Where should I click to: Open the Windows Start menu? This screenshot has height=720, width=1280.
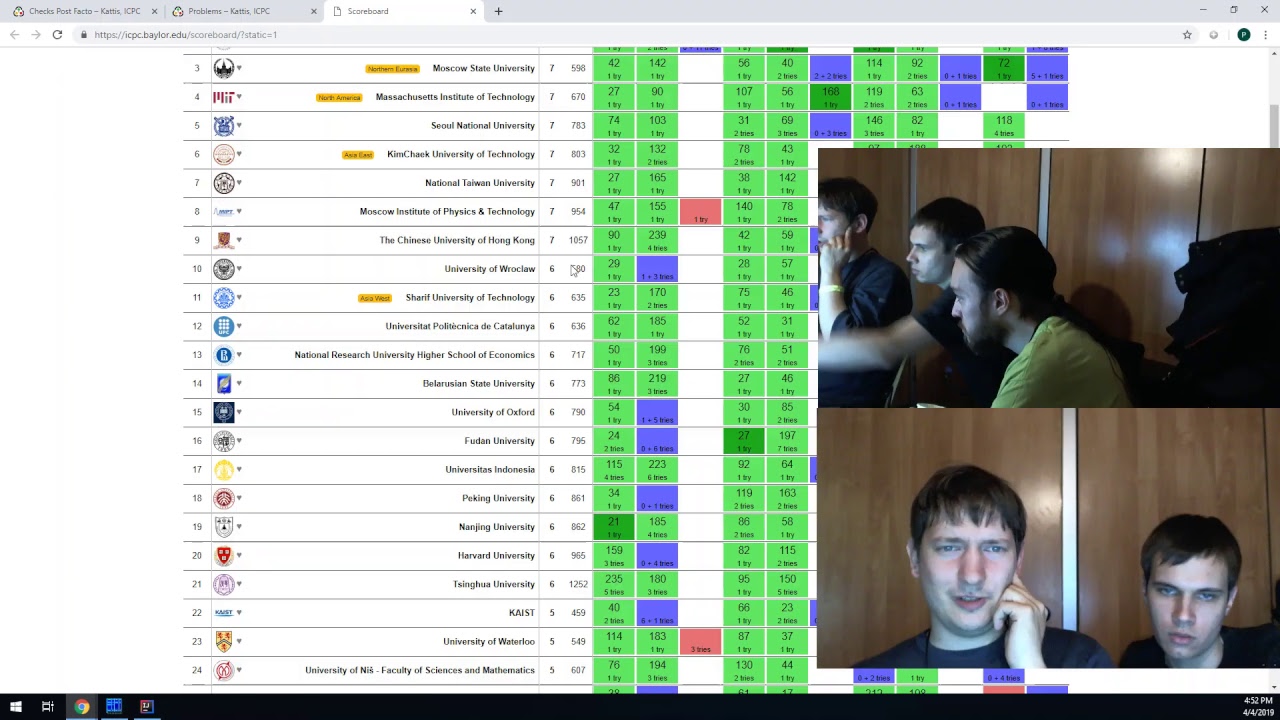tap(15, 707)
